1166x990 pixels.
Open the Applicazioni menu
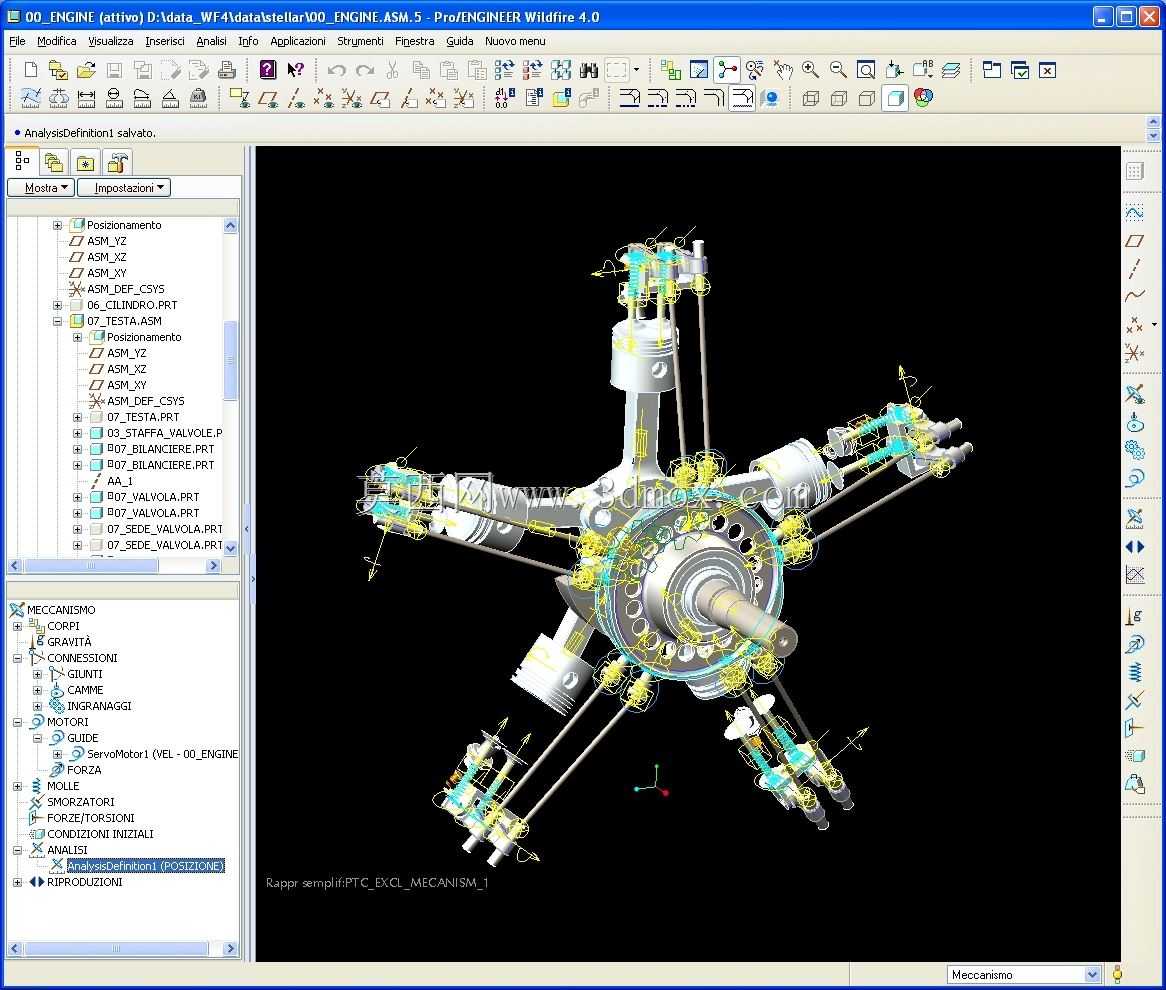(297, 41)
